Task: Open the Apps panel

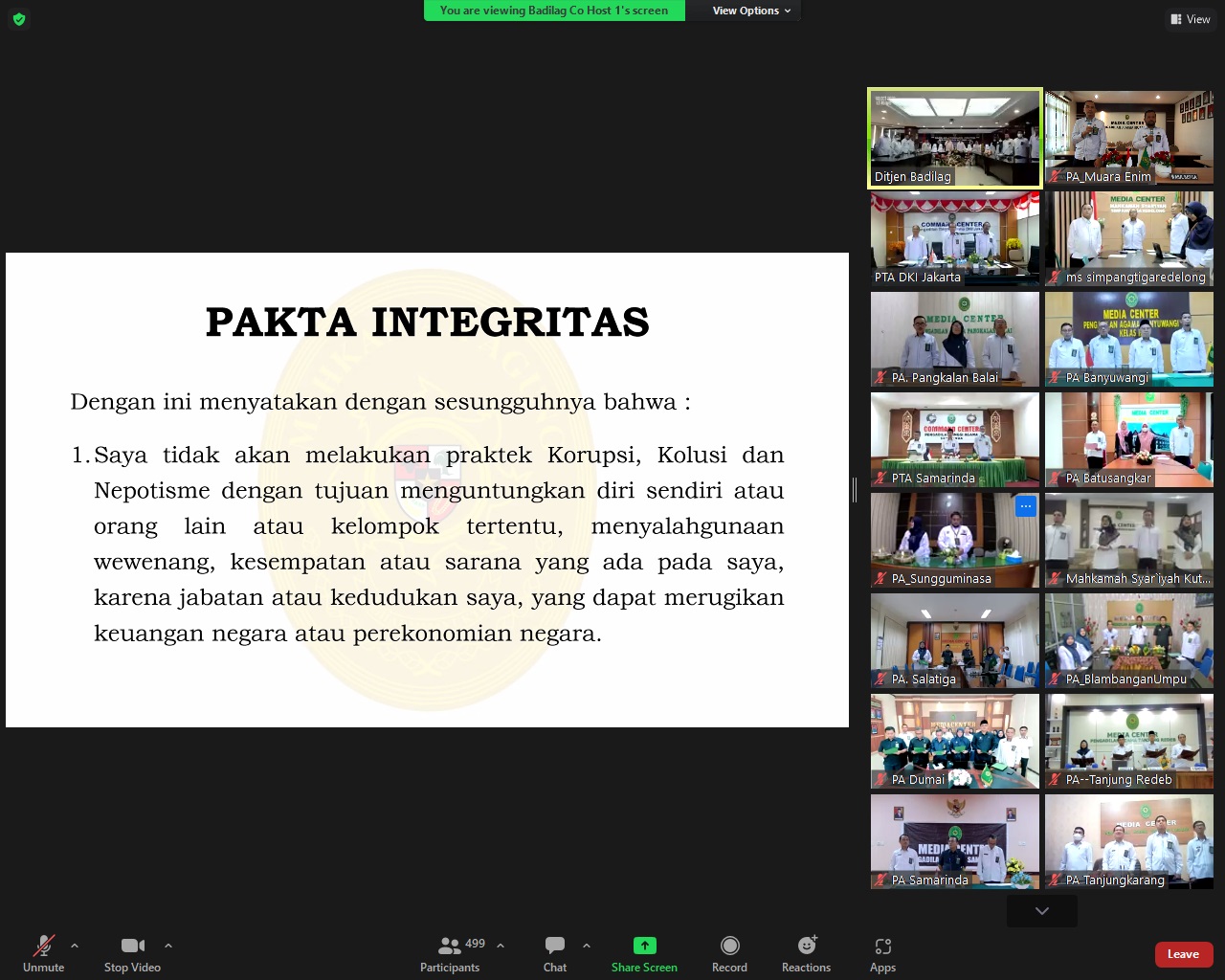Action: click(x=882, y=947)
